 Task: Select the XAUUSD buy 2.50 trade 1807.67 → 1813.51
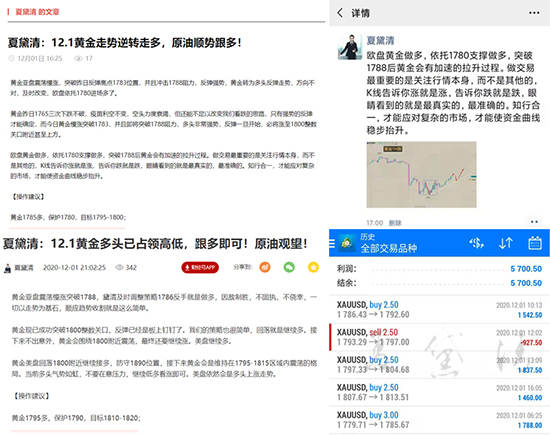(x=439, y=393)
